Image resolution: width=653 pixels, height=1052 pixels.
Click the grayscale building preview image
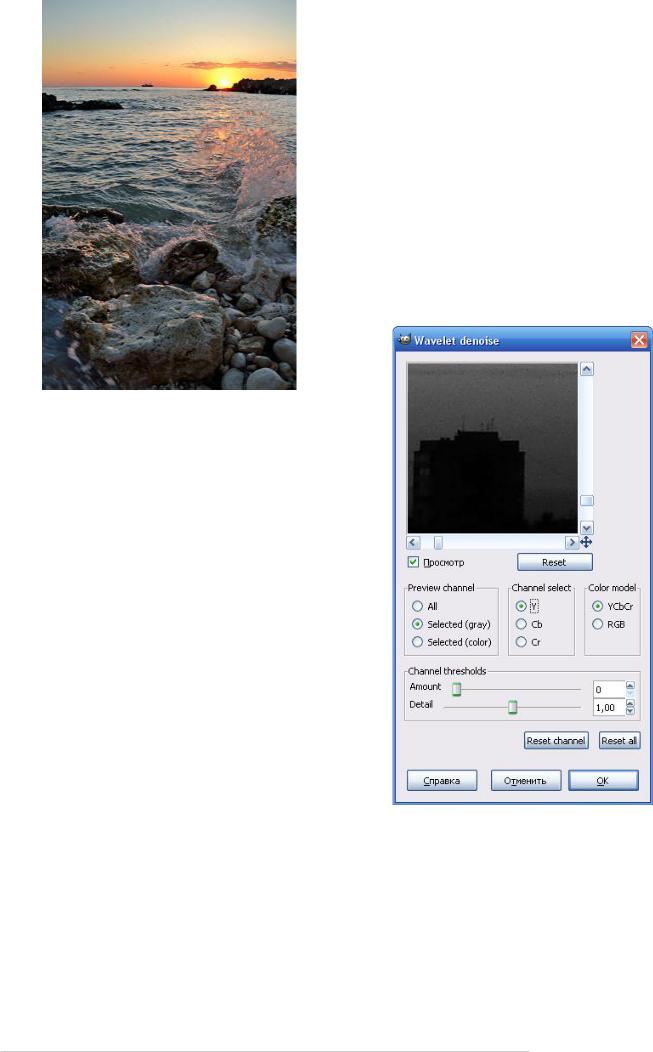(x=493, y=448)
